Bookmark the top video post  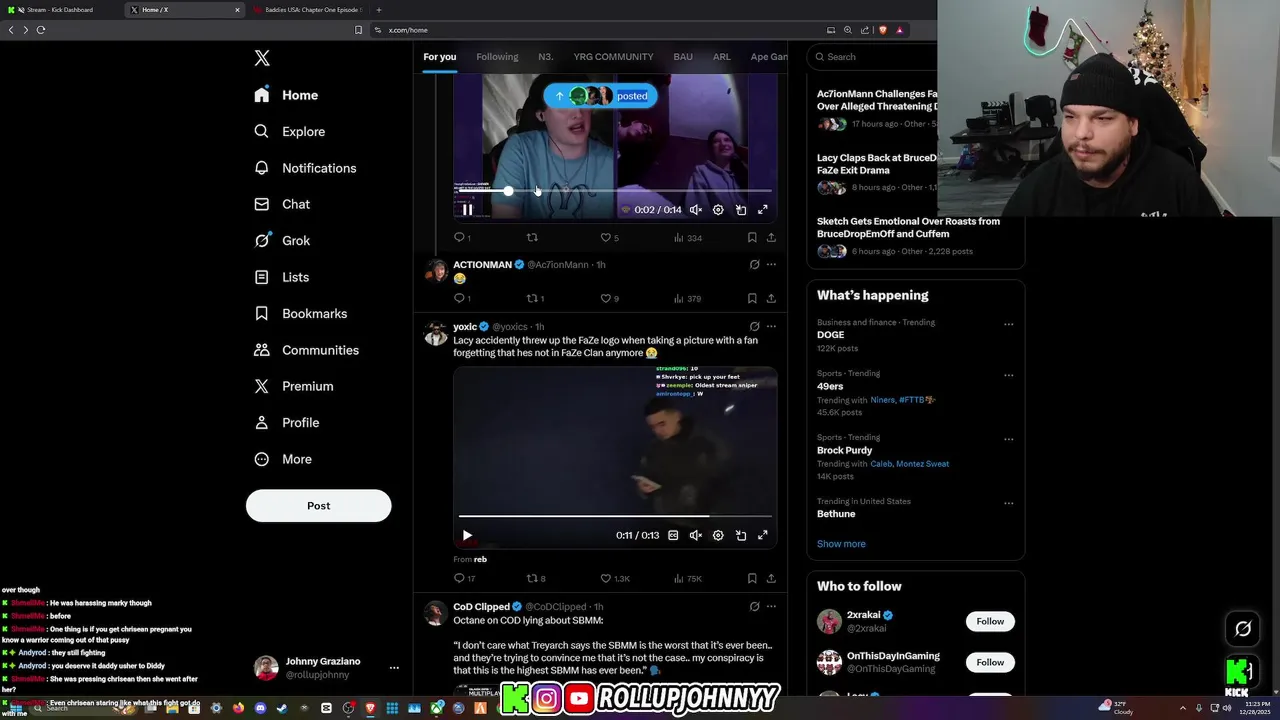752,238
